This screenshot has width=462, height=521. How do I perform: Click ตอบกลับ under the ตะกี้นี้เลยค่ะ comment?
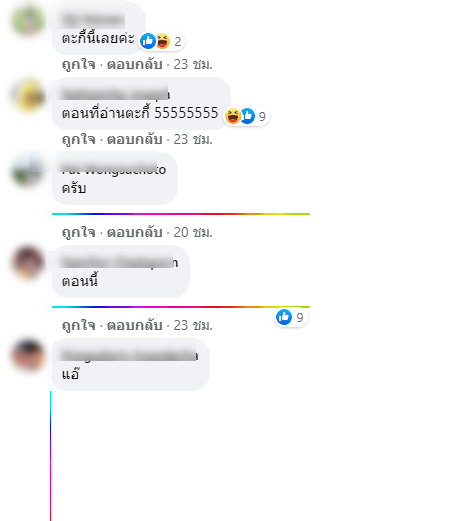(x=135, y=64)
